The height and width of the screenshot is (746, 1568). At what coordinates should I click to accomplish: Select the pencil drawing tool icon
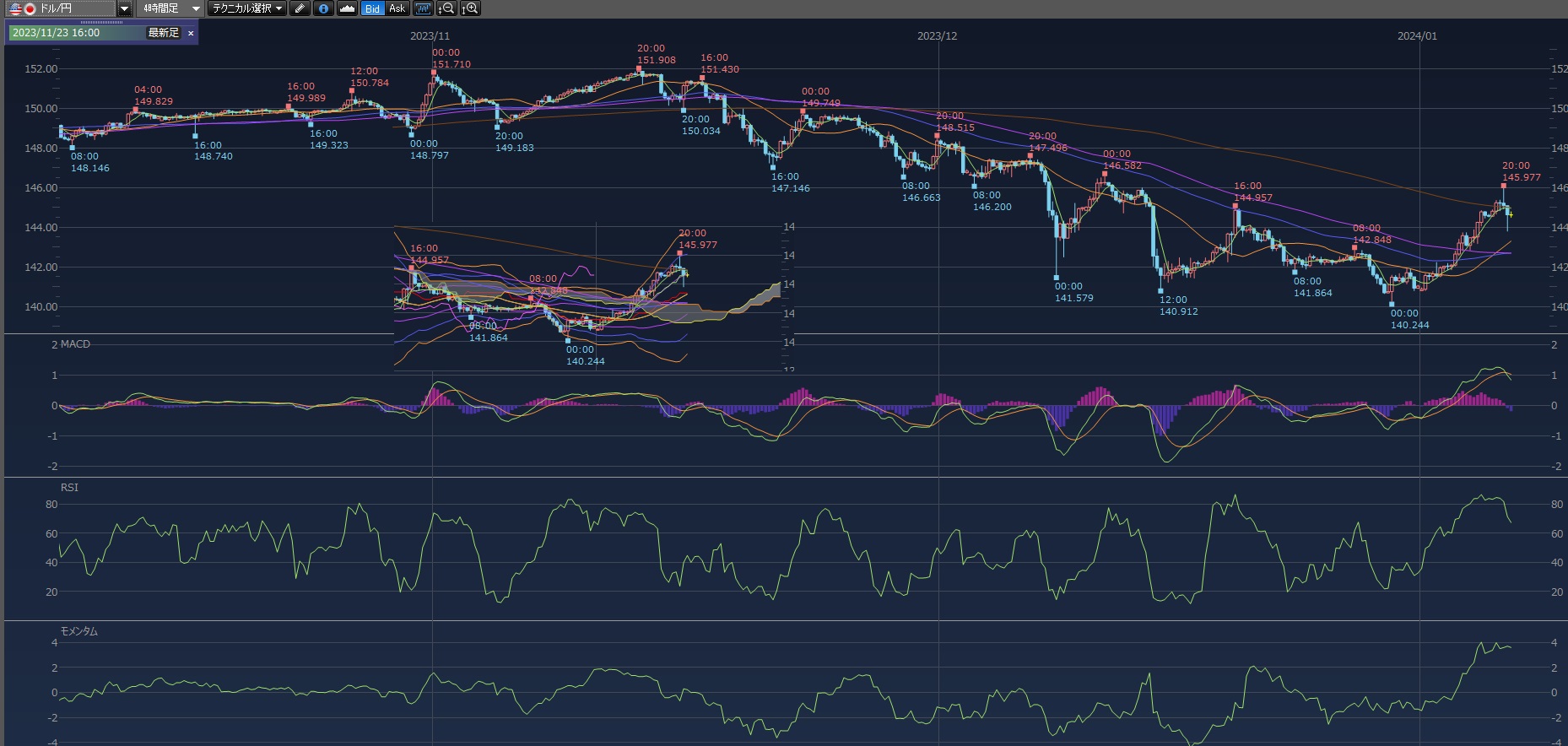300,8
